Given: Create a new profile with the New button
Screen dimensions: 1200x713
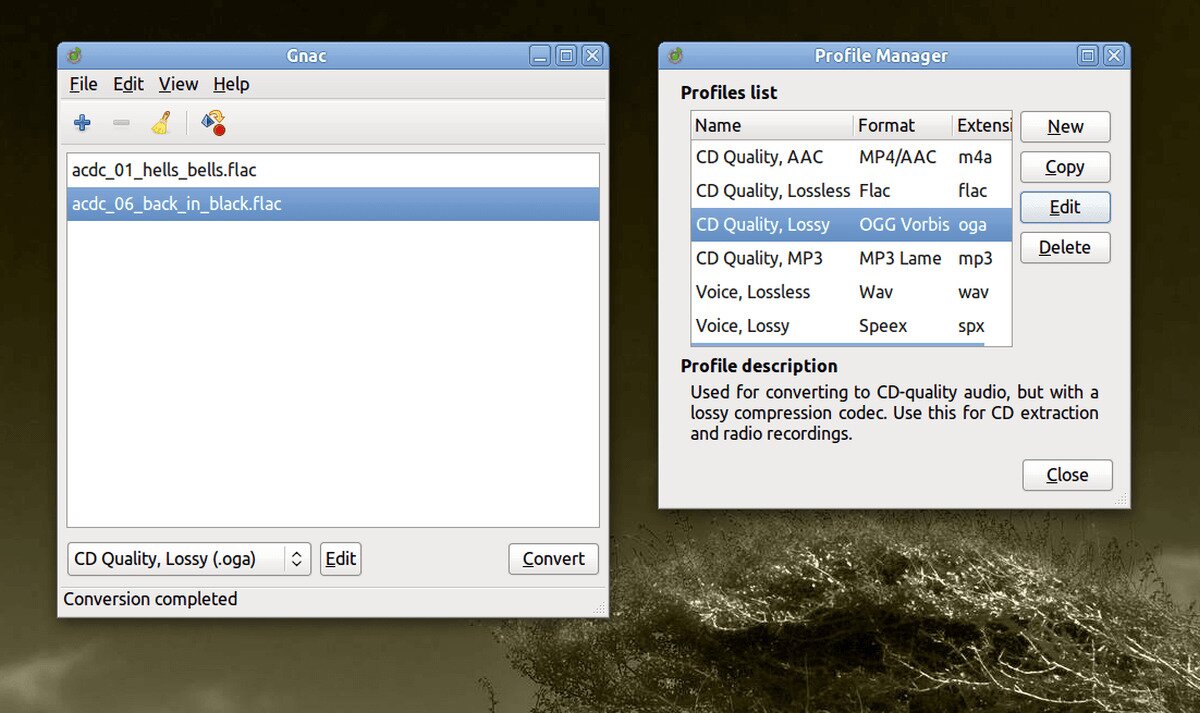Looking at the screenshot, I should pyautogui.click(x=1064, y=126).
